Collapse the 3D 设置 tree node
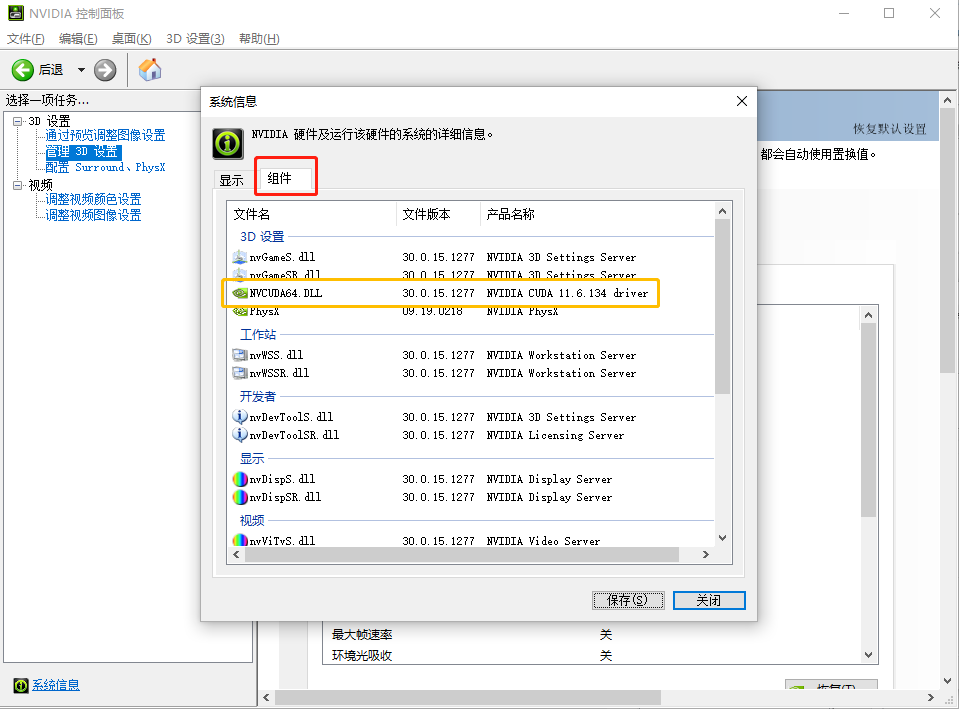The width and height of the screenshot is (959, 709). 17,121
